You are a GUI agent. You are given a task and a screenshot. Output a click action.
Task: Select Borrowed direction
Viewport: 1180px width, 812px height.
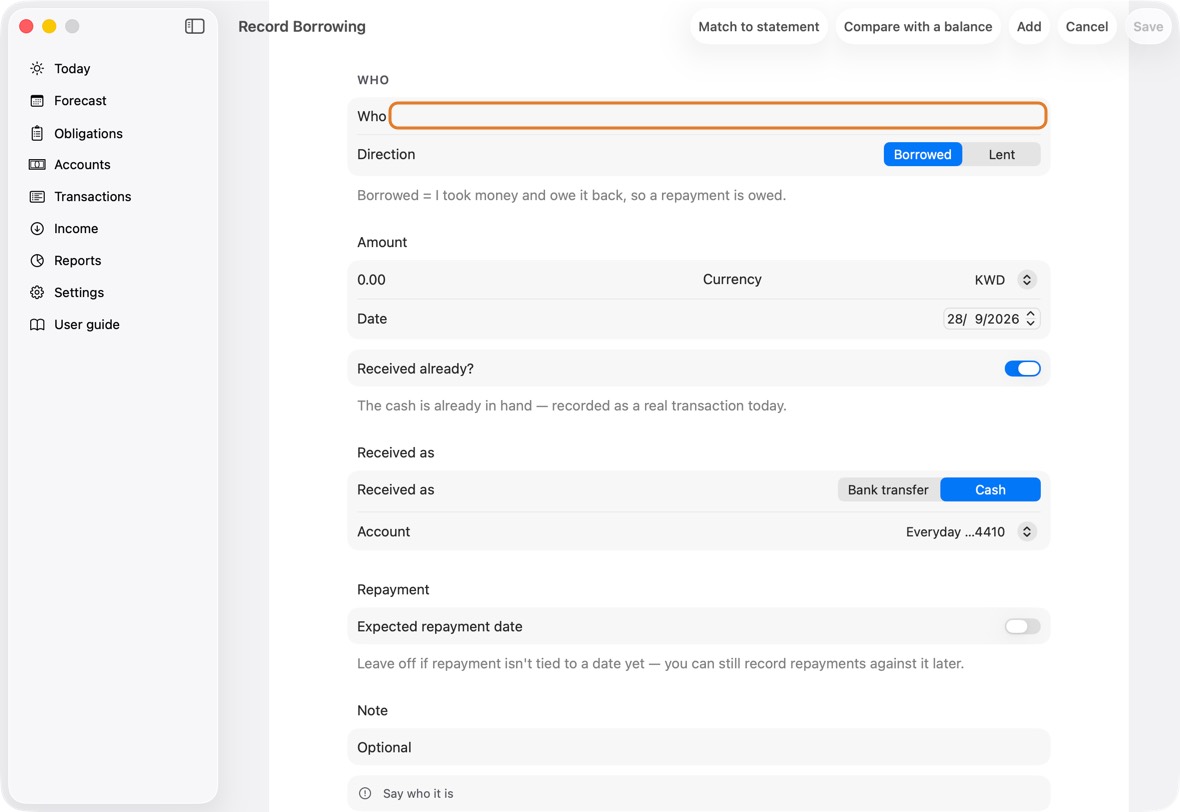click(x=922, y=154)
